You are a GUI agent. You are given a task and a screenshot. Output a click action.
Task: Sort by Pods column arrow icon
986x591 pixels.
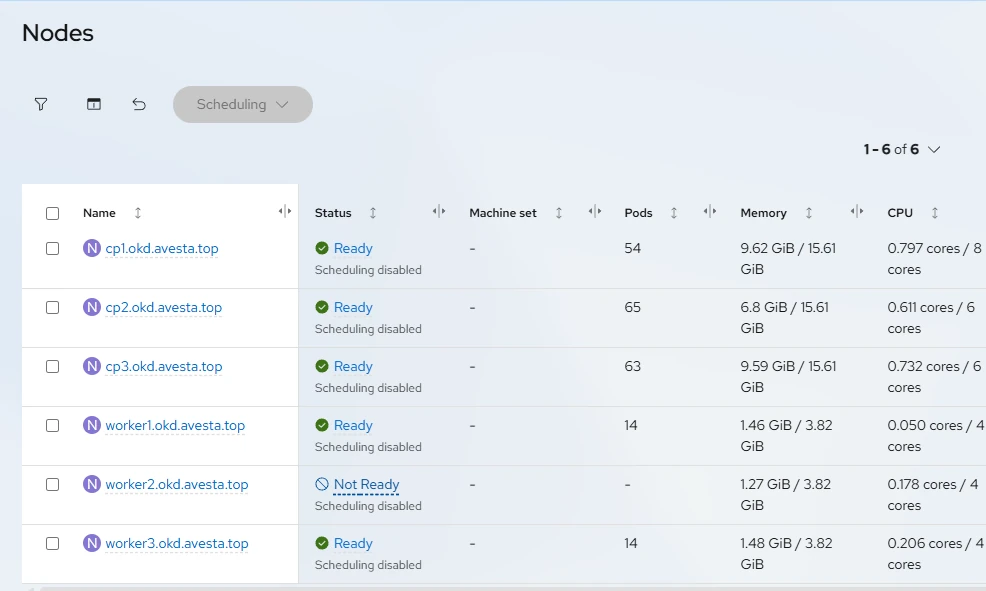(673, 213)
